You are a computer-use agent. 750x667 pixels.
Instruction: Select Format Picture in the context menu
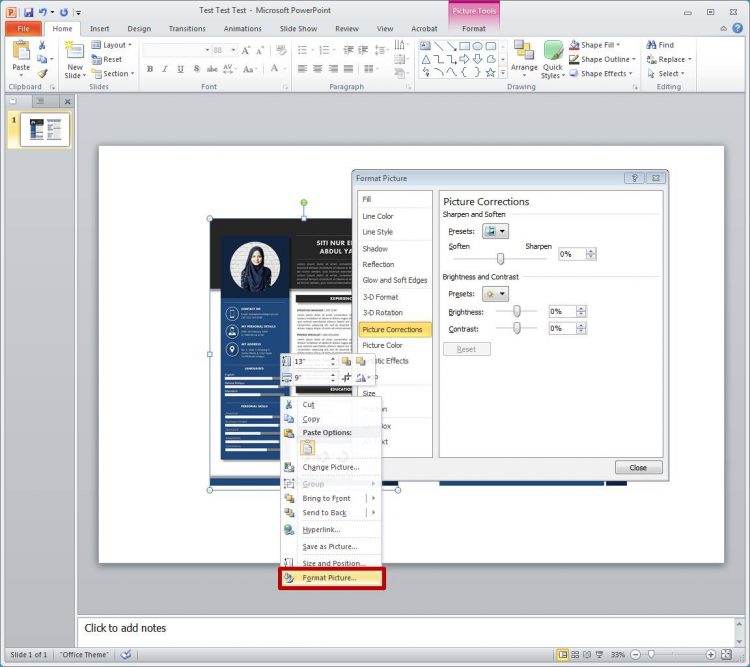[x=330, y=578]
